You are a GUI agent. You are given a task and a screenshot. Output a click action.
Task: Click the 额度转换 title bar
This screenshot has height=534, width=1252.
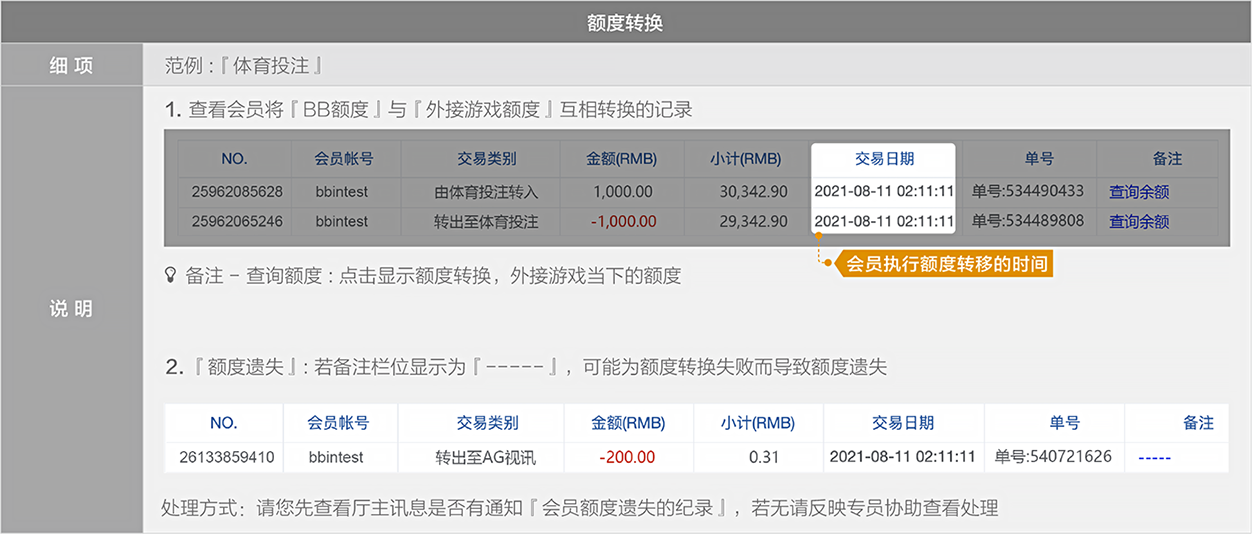pos(626,23)
